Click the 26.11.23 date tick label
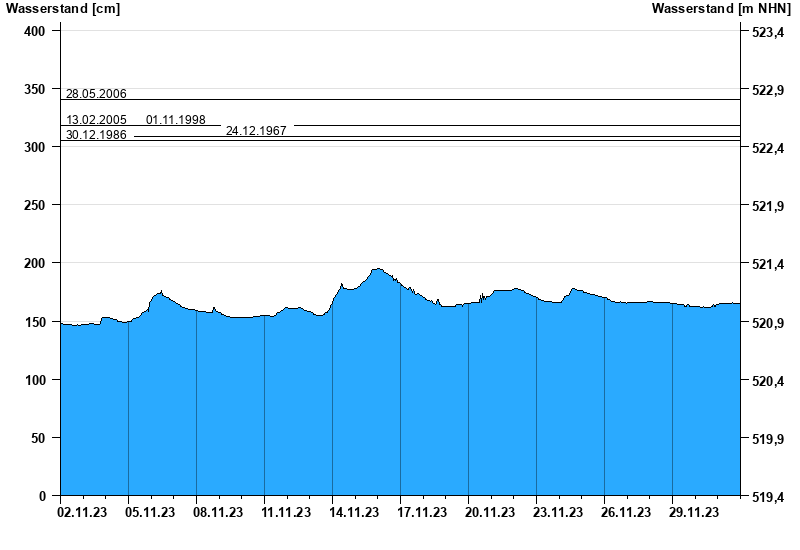Image resolution: width=800 pixels, height=550 pixels. point(625,512)
